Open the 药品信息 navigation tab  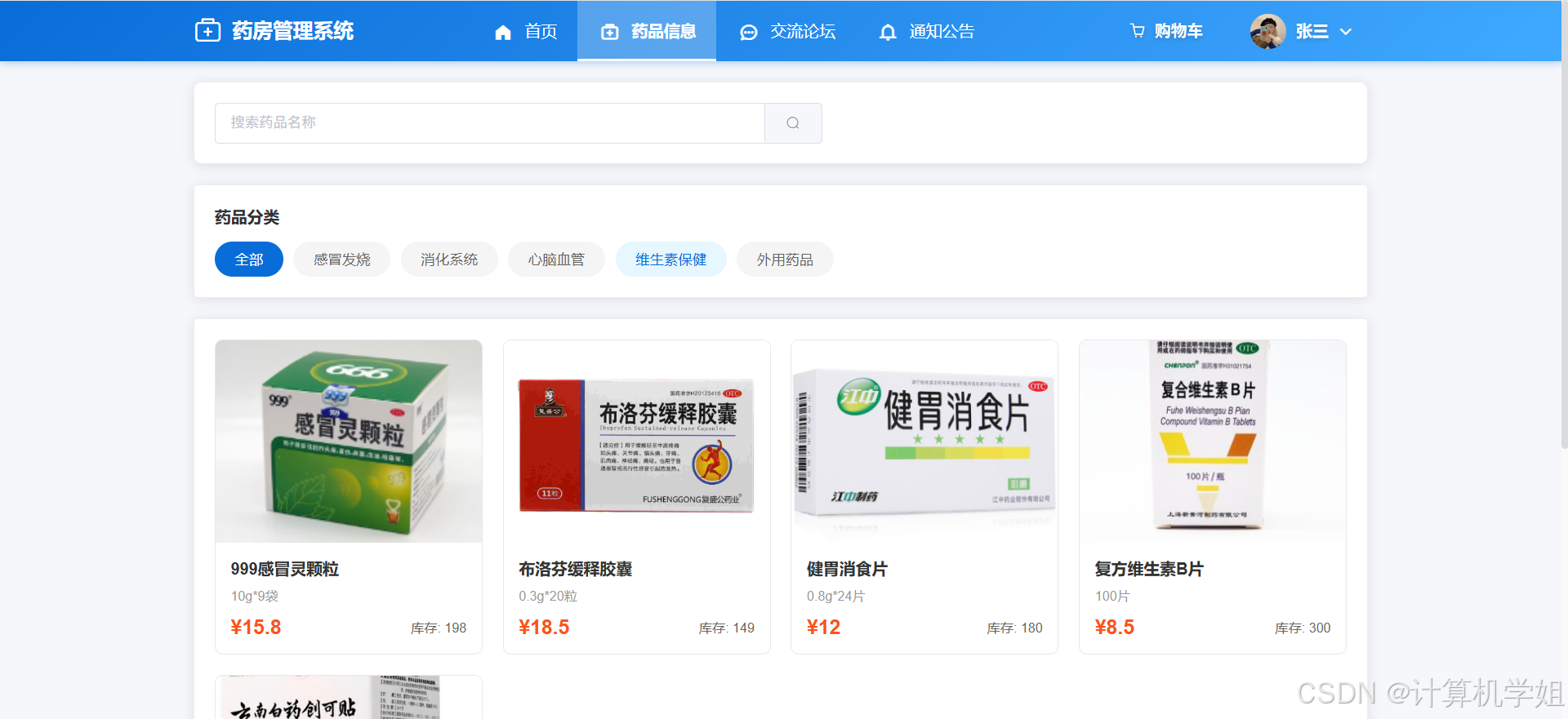(x=647, y=31)
